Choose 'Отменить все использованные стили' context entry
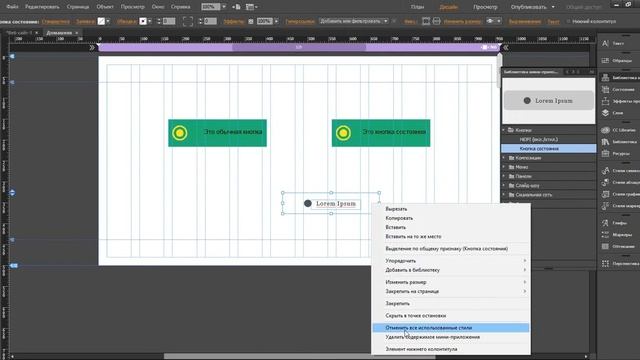The image size is (640, 360). click(451, 328)
